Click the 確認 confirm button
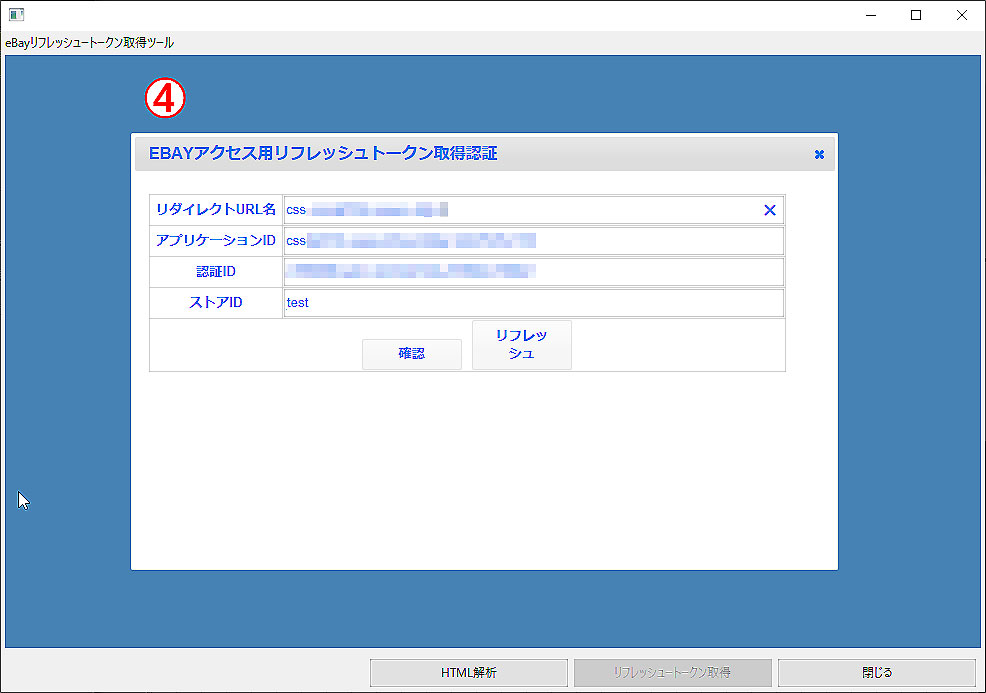The image size is (986, 693). pos(412,354)
